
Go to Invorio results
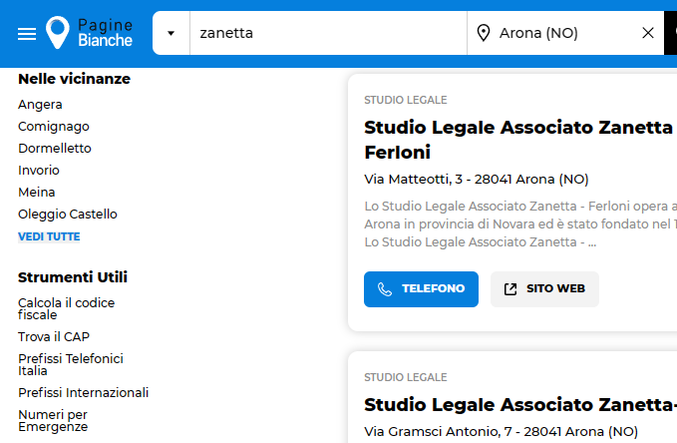pos(39,171)
